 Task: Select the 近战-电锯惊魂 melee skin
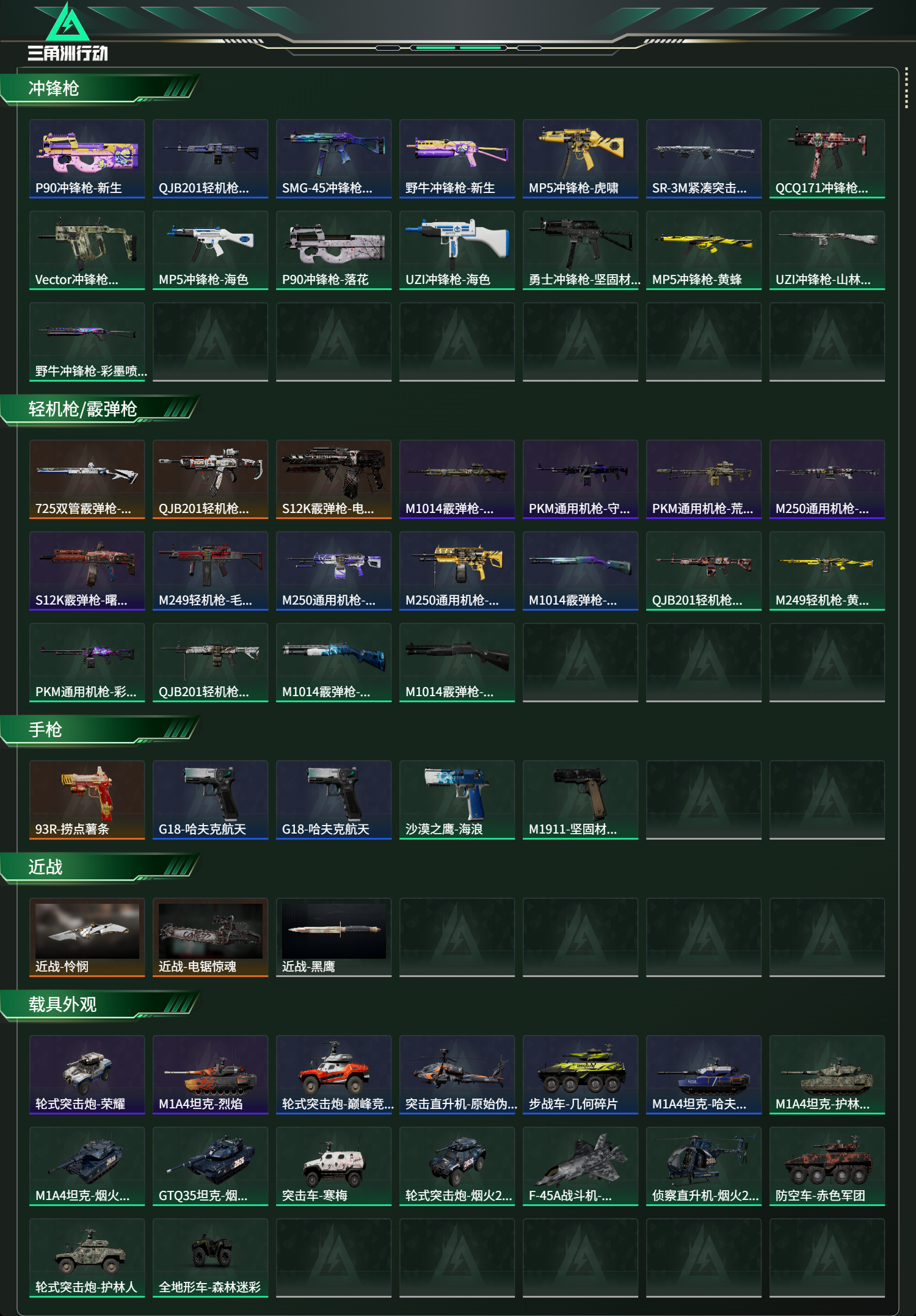tap(211, 937)
